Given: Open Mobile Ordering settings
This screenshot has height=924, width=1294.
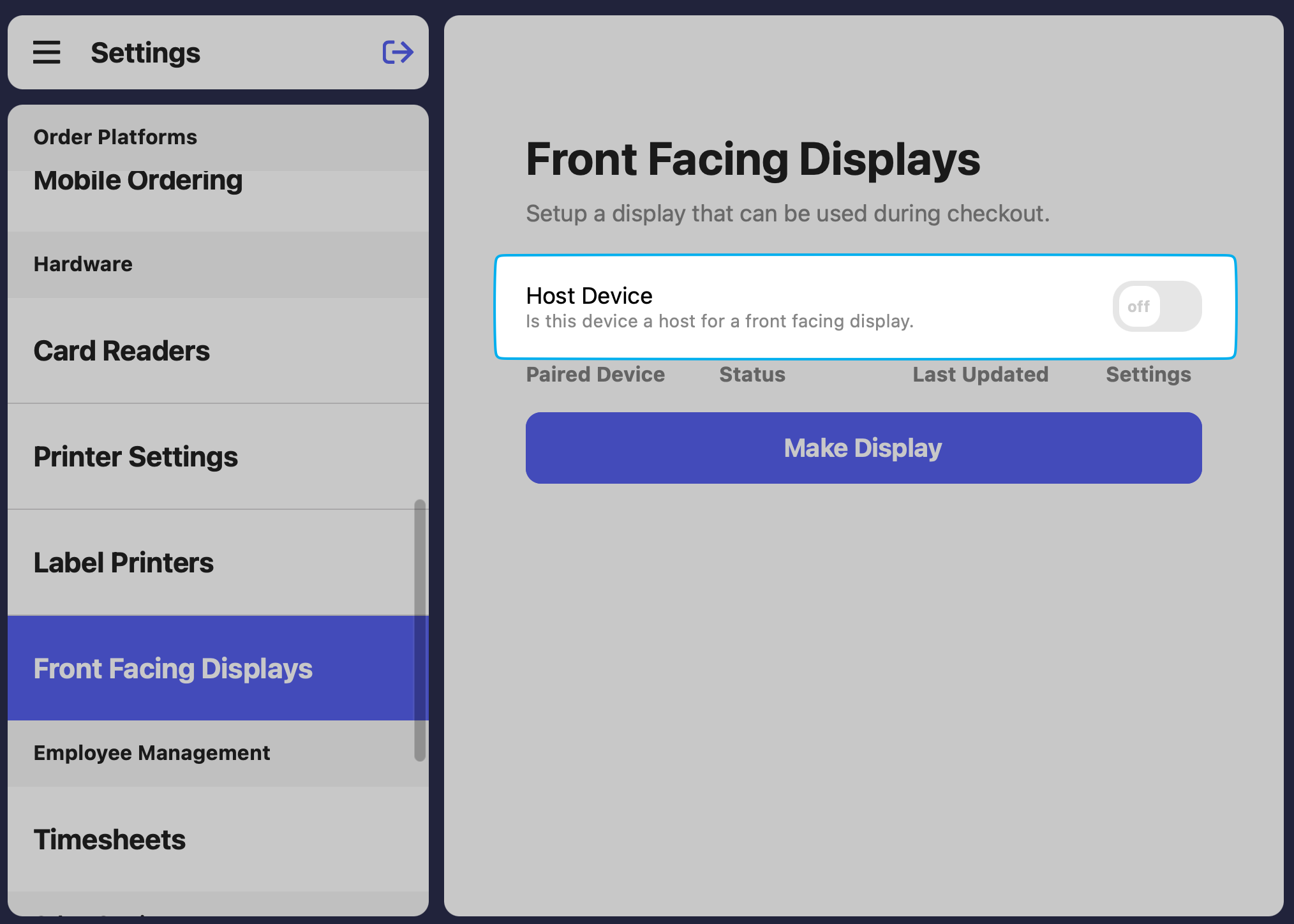Looking at the screenshot, I should 138,181.
